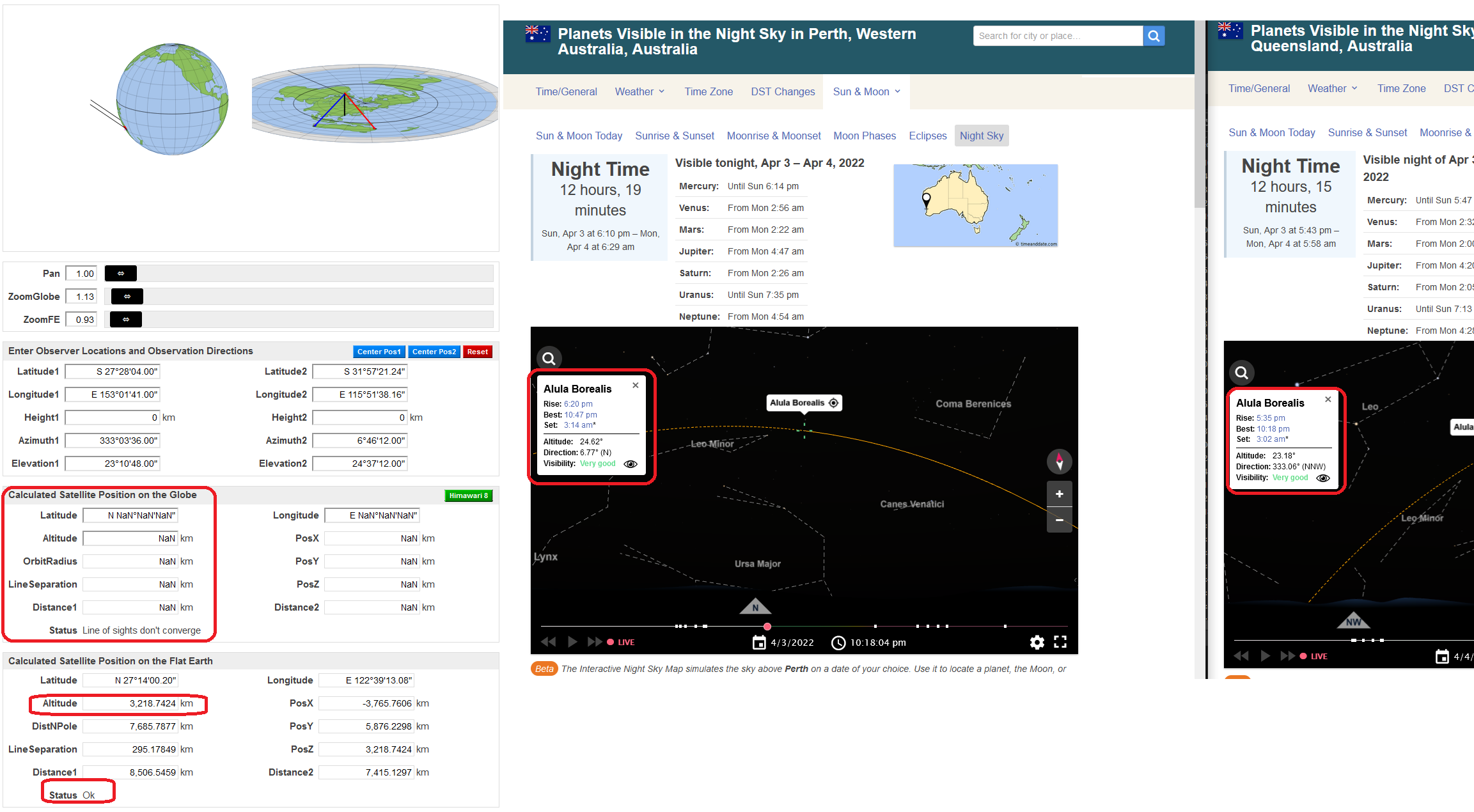Click Australian flag icon in Perth page header

pyautogui.click(x=537, y=34)
